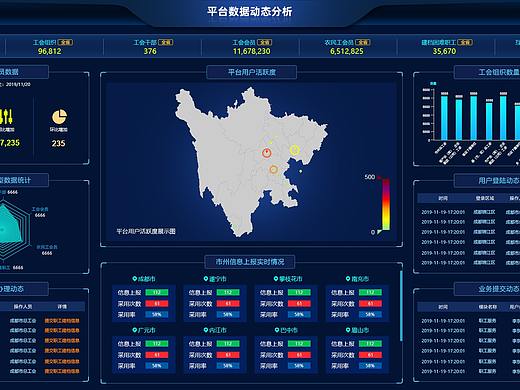Click the heat legend color gradient bar
Viewport: 520px width, 390px height.
pos(386,204)
